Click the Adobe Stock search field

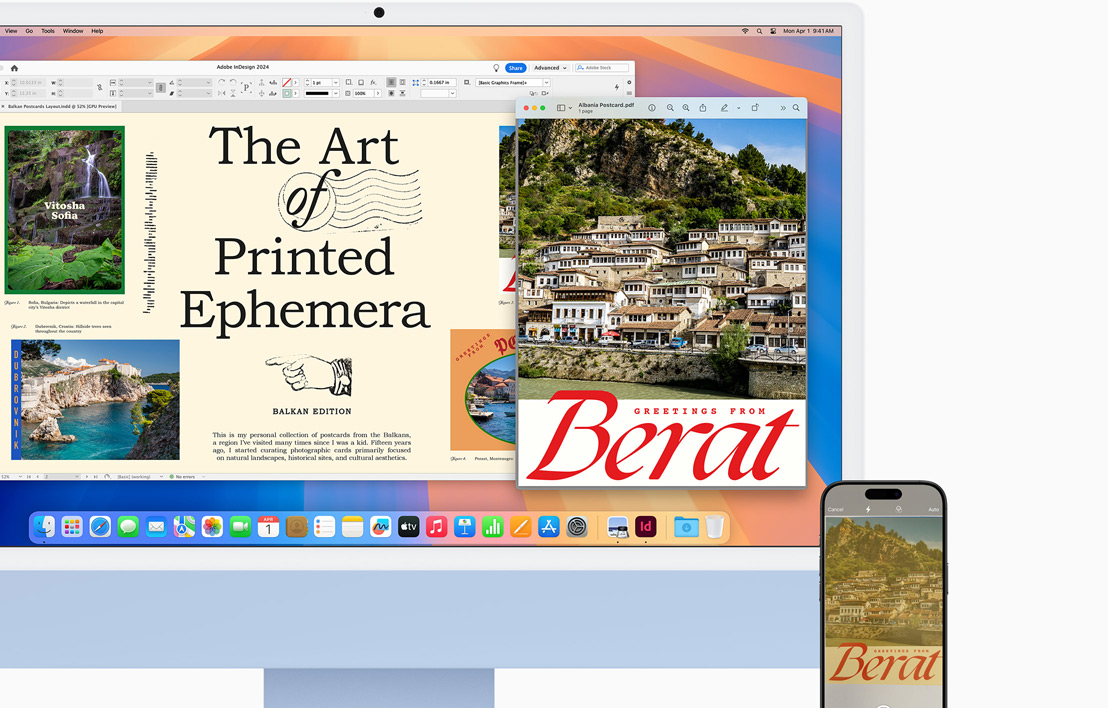[602, 68]
